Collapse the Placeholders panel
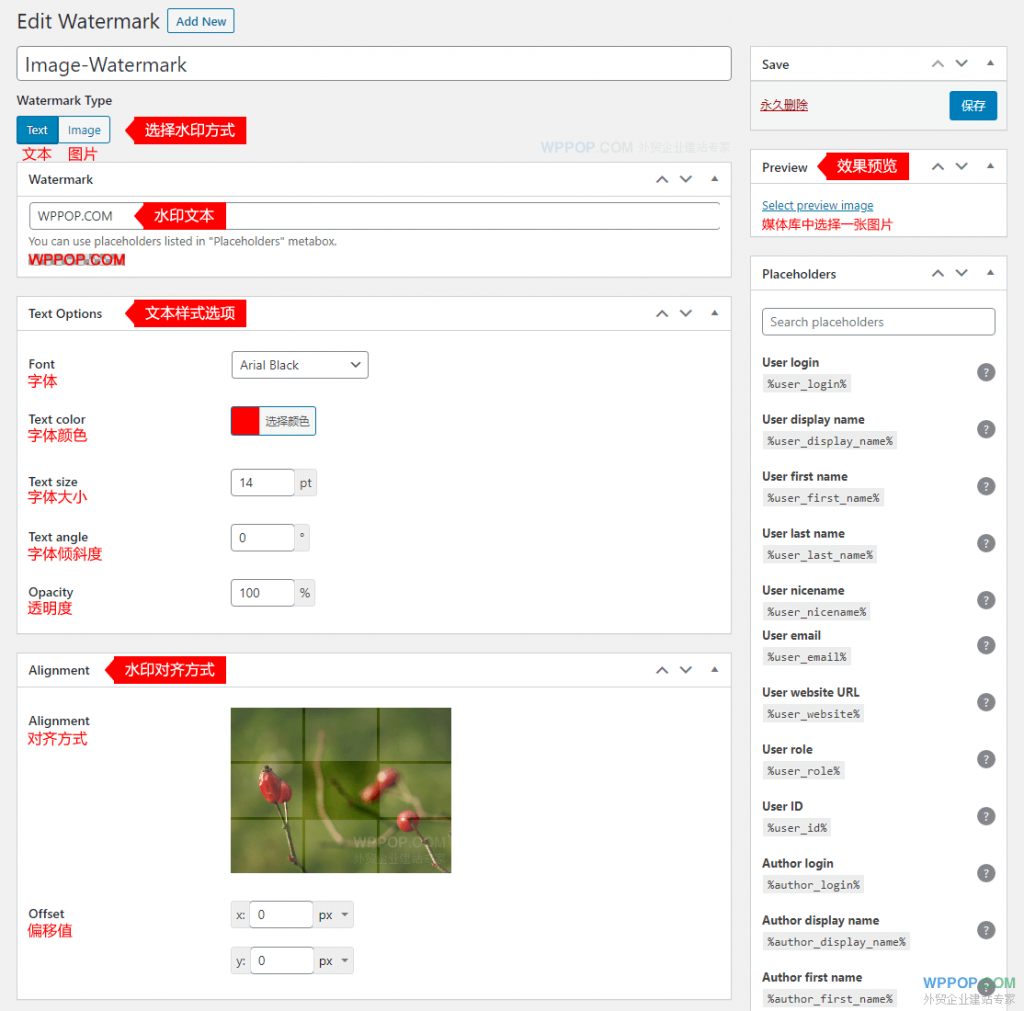This screenshot has width=1024, height=1011. tap(990, 274)
